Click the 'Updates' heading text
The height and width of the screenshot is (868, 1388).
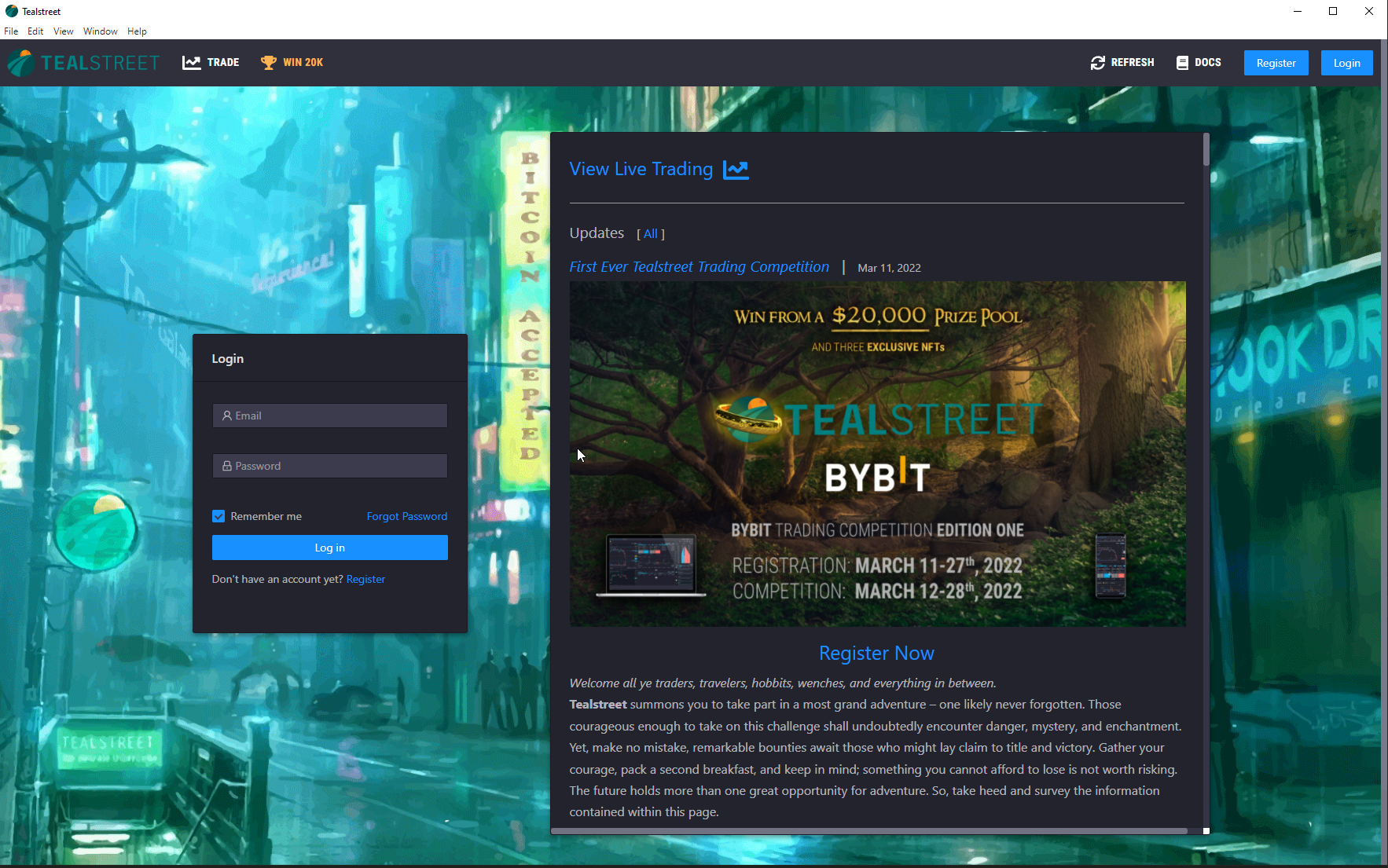point(597,233)
